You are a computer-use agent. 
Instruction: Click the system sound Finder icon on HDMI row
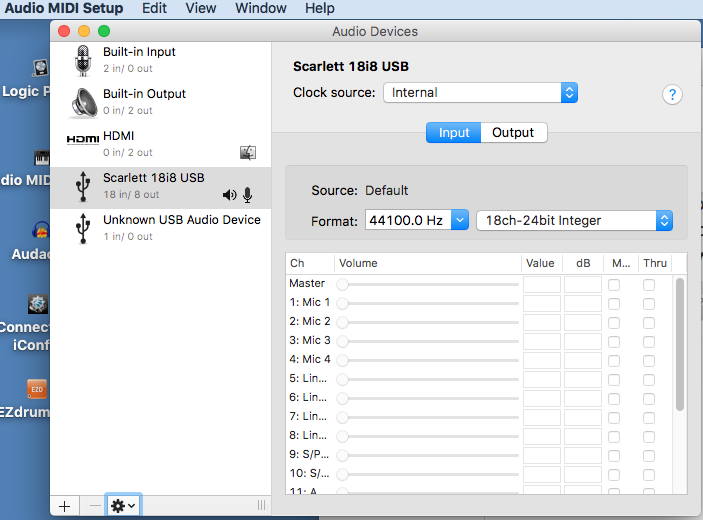pyautogui.click(x=248, y=152)
